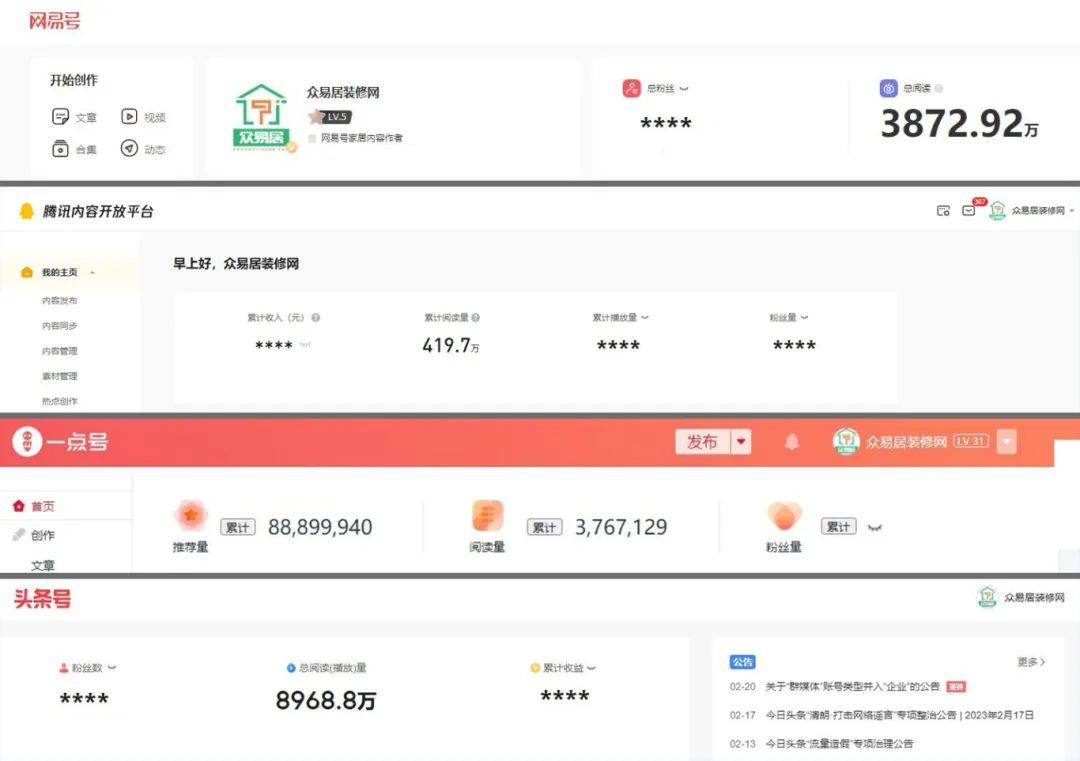Open the 总阅读 help tooltip icon
The height and width of the screenshot is (761, 1080).
pos(939,88)
